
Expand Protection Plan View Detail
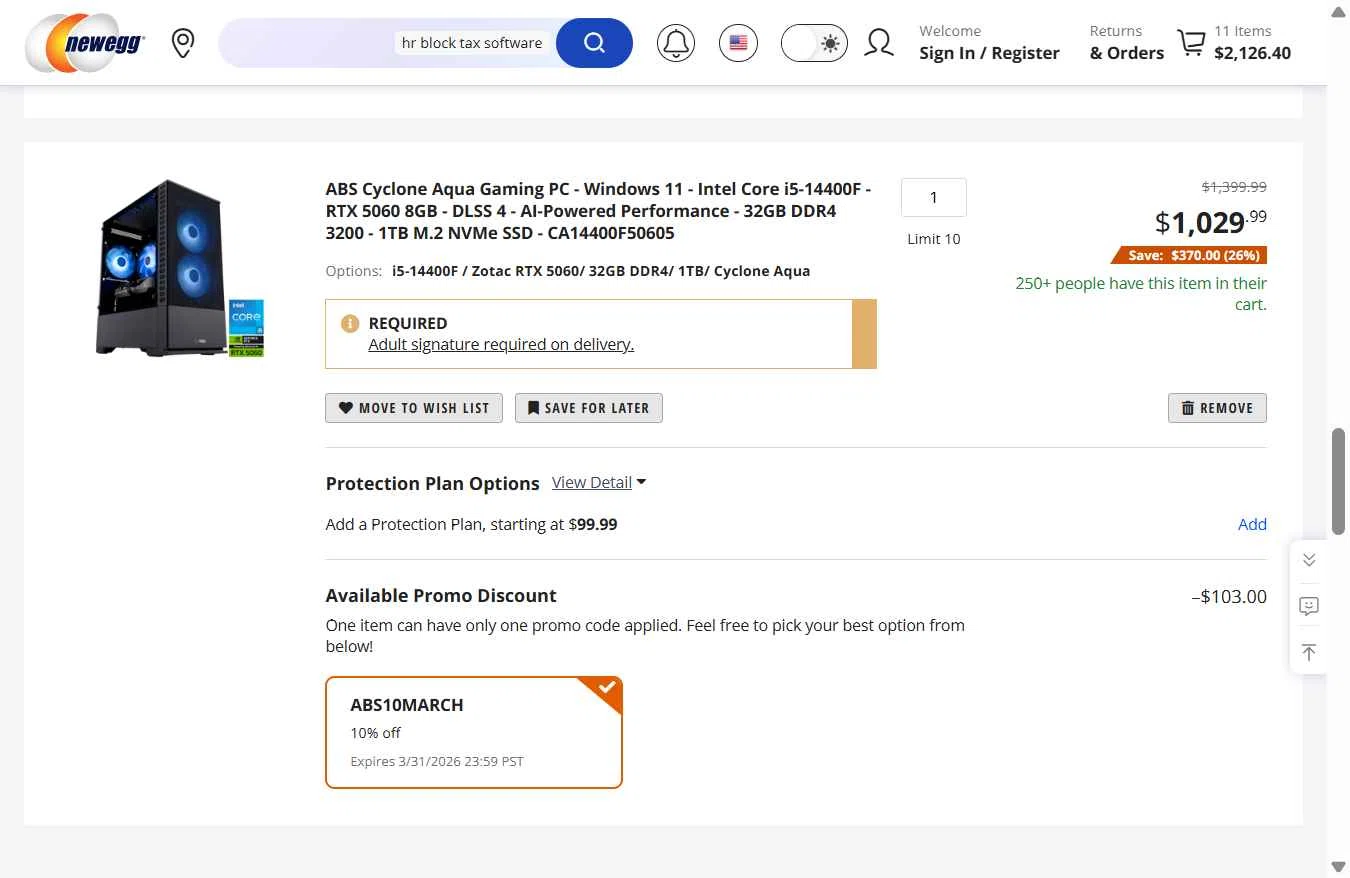[x=598, y=483]
